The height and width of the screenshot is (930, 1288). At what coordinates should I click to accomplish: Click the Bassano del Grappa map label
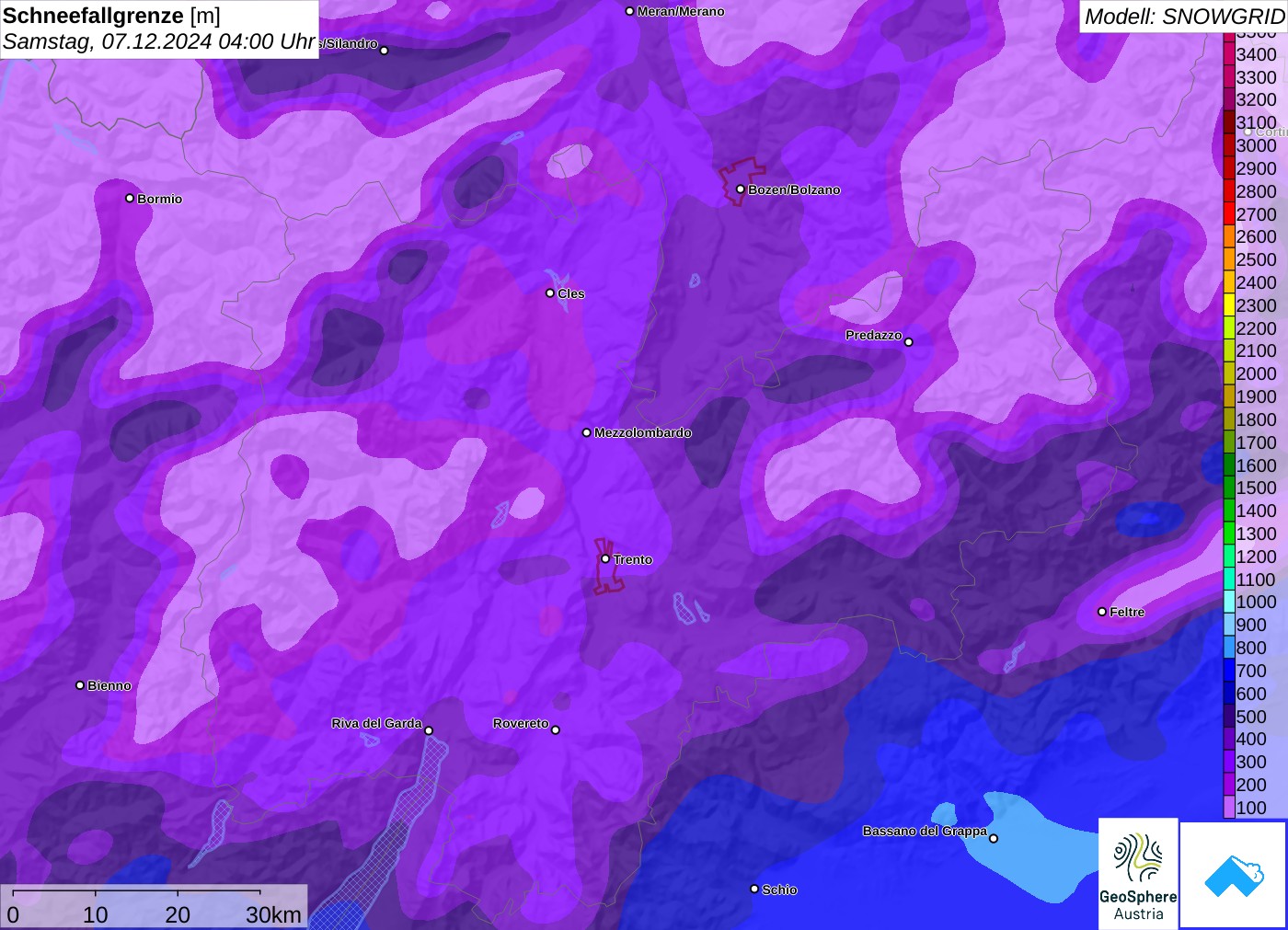pyautogui.click(x=925, y=831)
